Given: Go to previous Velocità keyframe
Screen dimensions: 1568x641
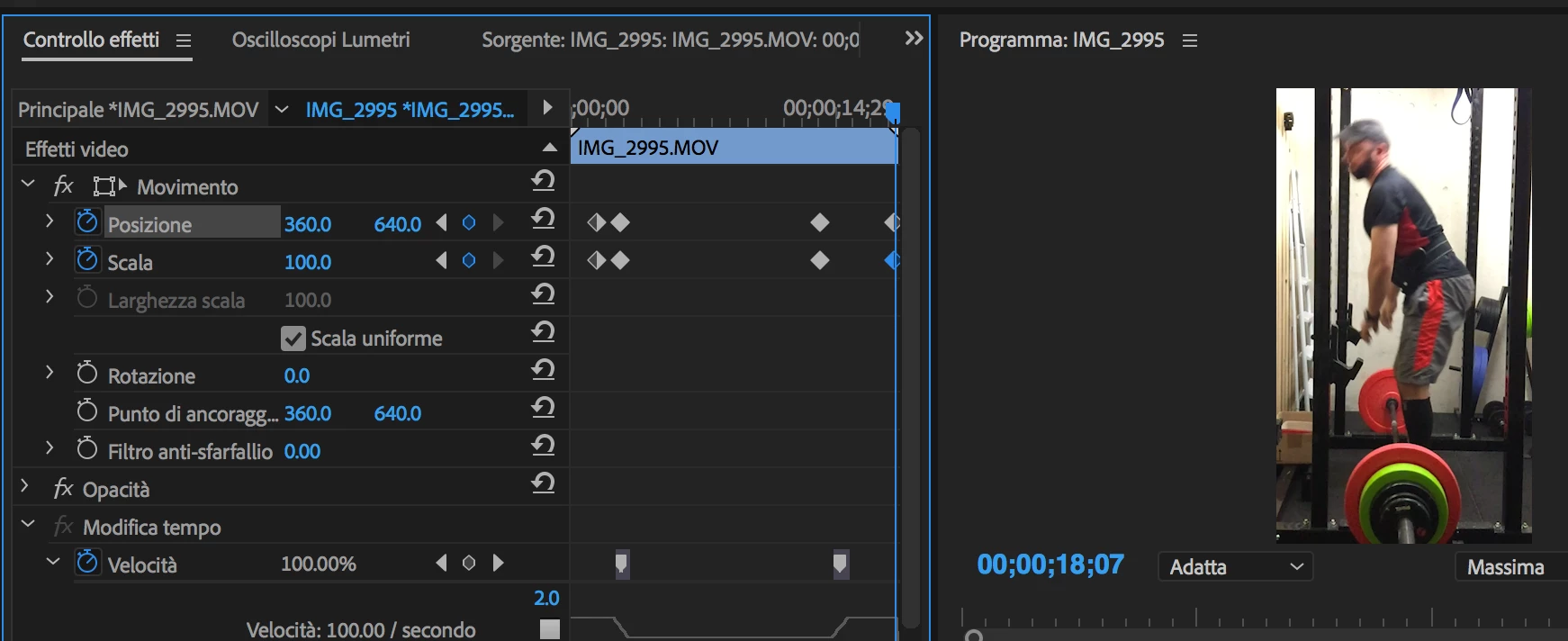Looking at the screenshot, I should click(x=441, y=563).
